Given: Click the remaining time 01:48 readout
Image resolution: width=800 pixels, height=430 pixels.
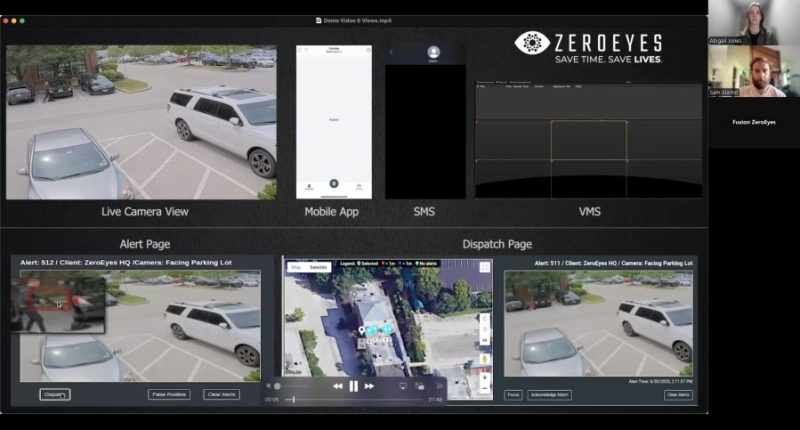Looking at the screenshot, I should [435, 400].
